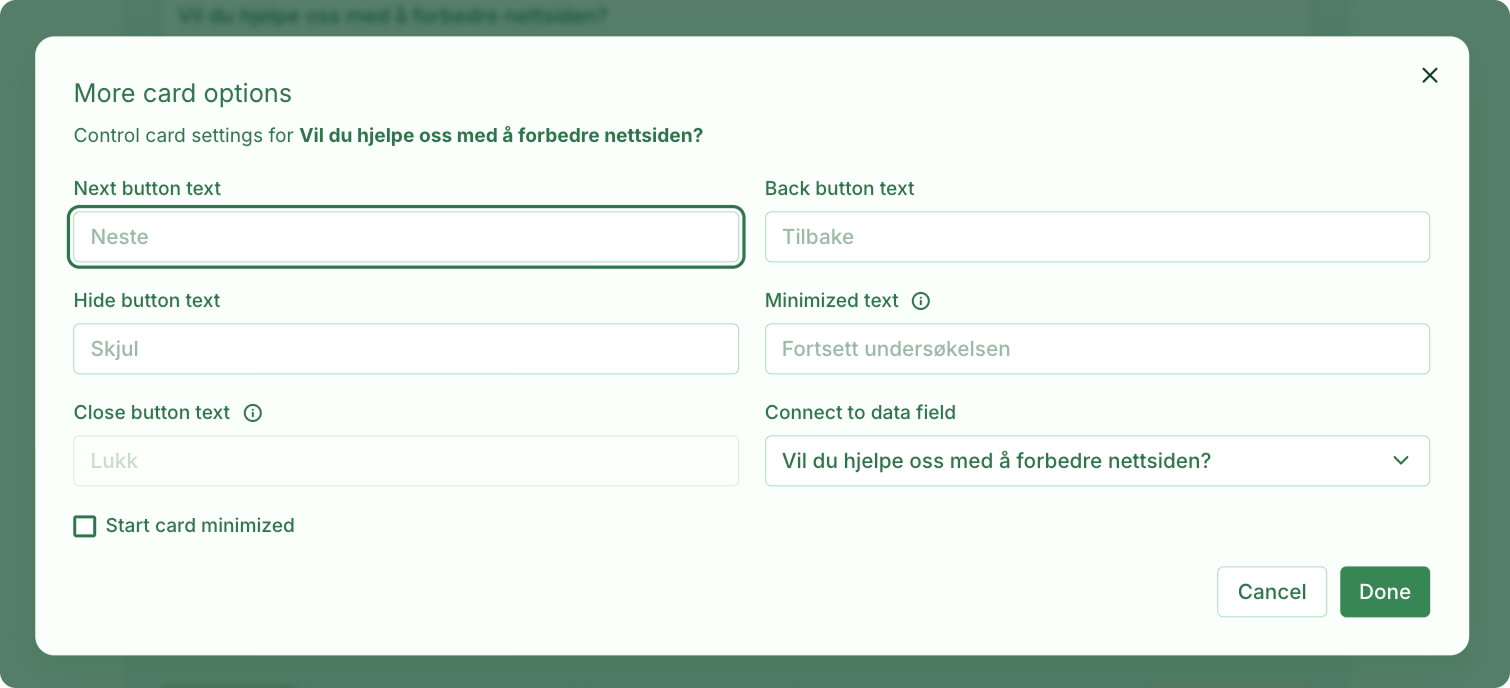Screen dimensions: 1510x688
Task: Click the 'More card options' heading
Action: click(183, 93)
